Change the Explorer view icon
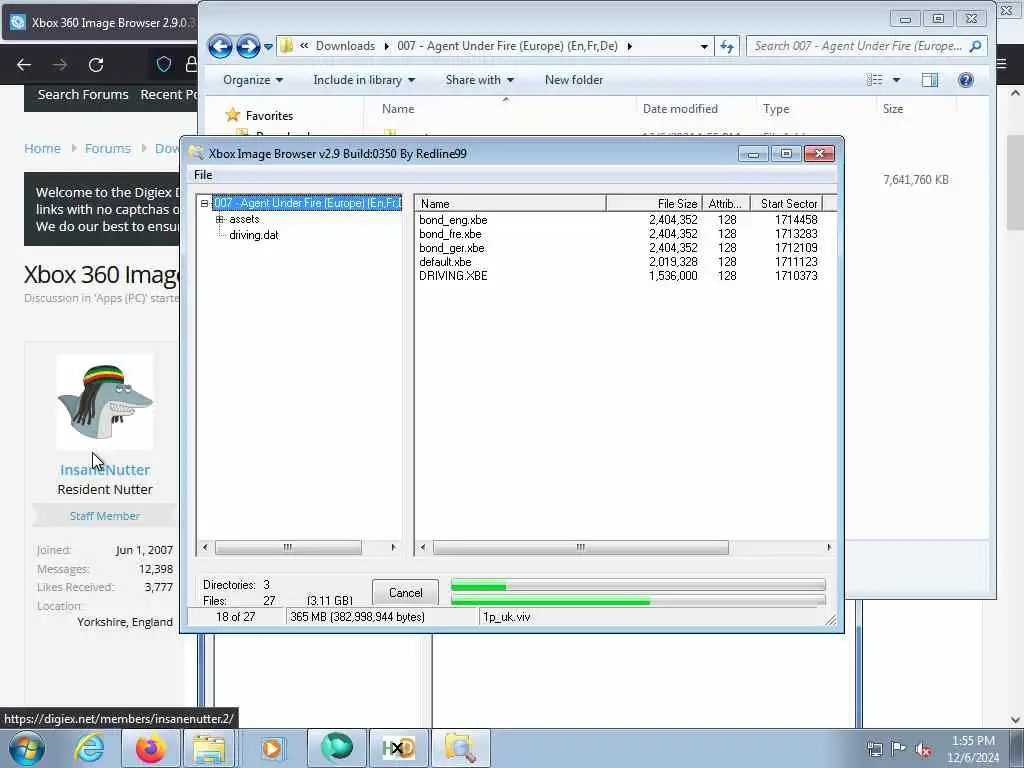 pos(874,80)
